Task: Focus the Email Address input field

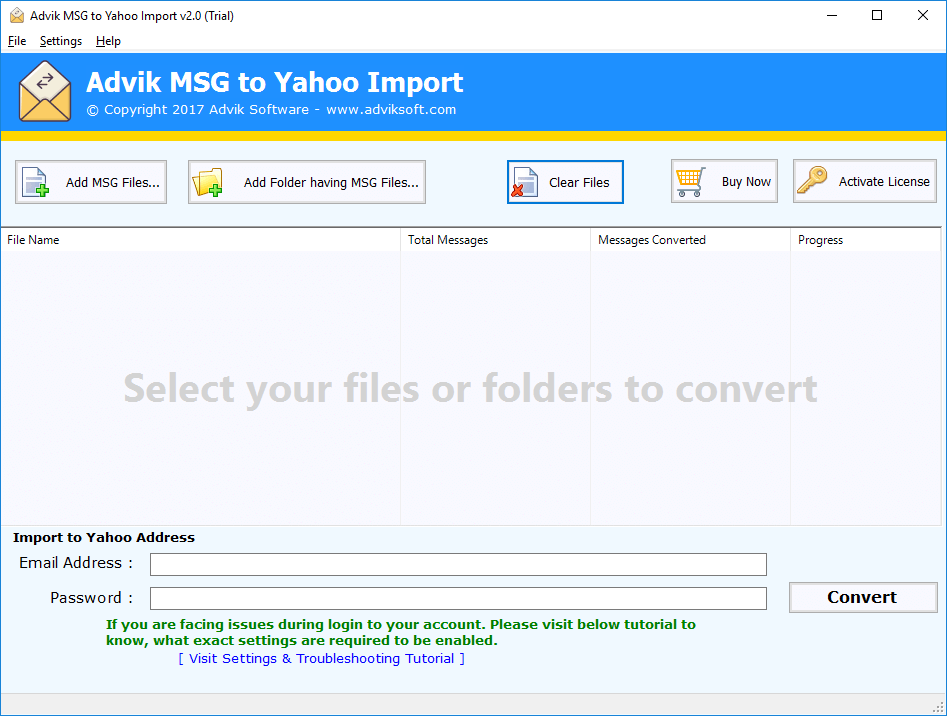Action: click(x=458, y=564)
